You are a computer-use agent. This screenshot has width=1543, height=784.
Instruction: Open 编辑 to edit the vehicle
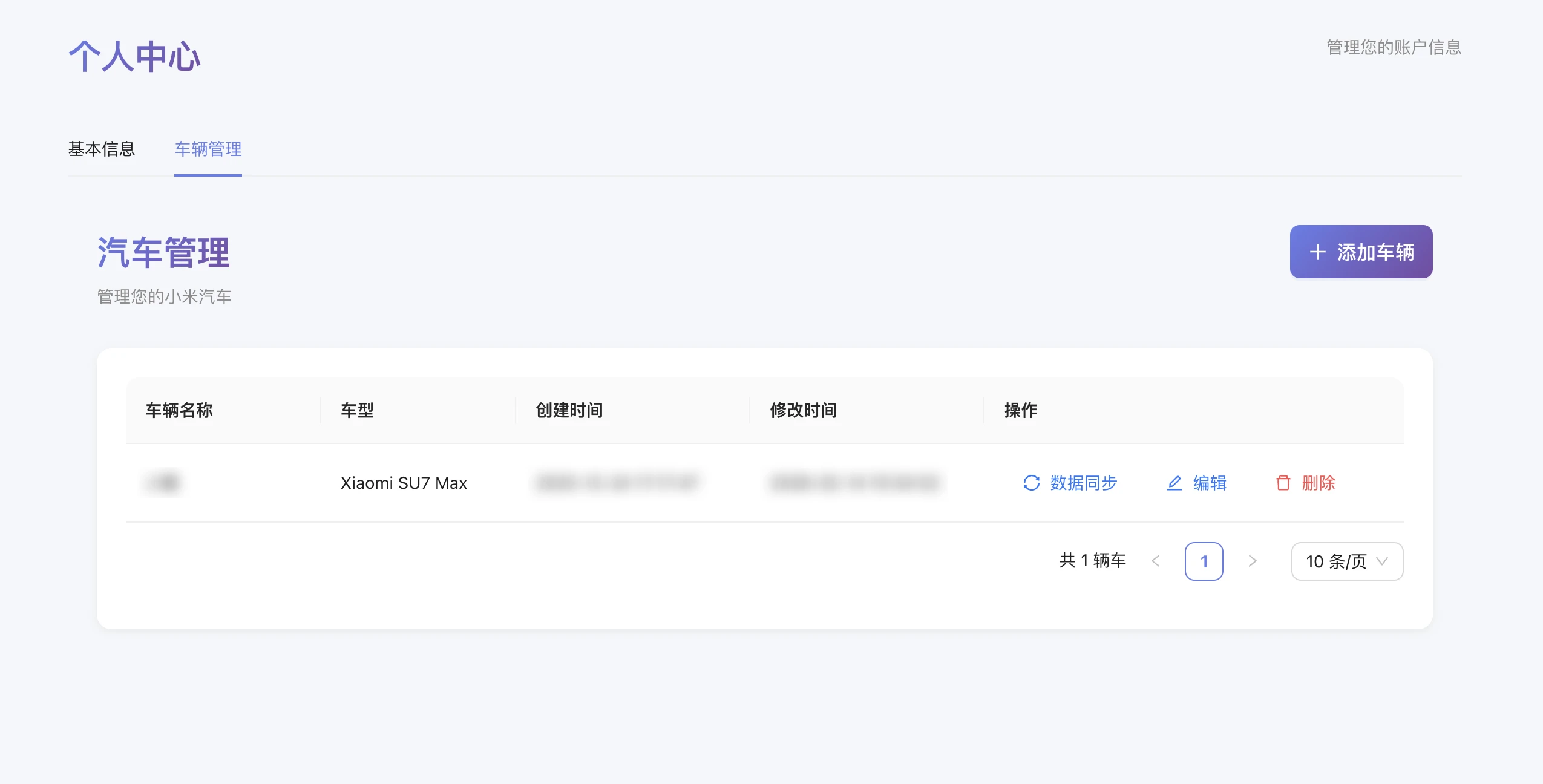pyautogui.click(x=1209, y=483)
